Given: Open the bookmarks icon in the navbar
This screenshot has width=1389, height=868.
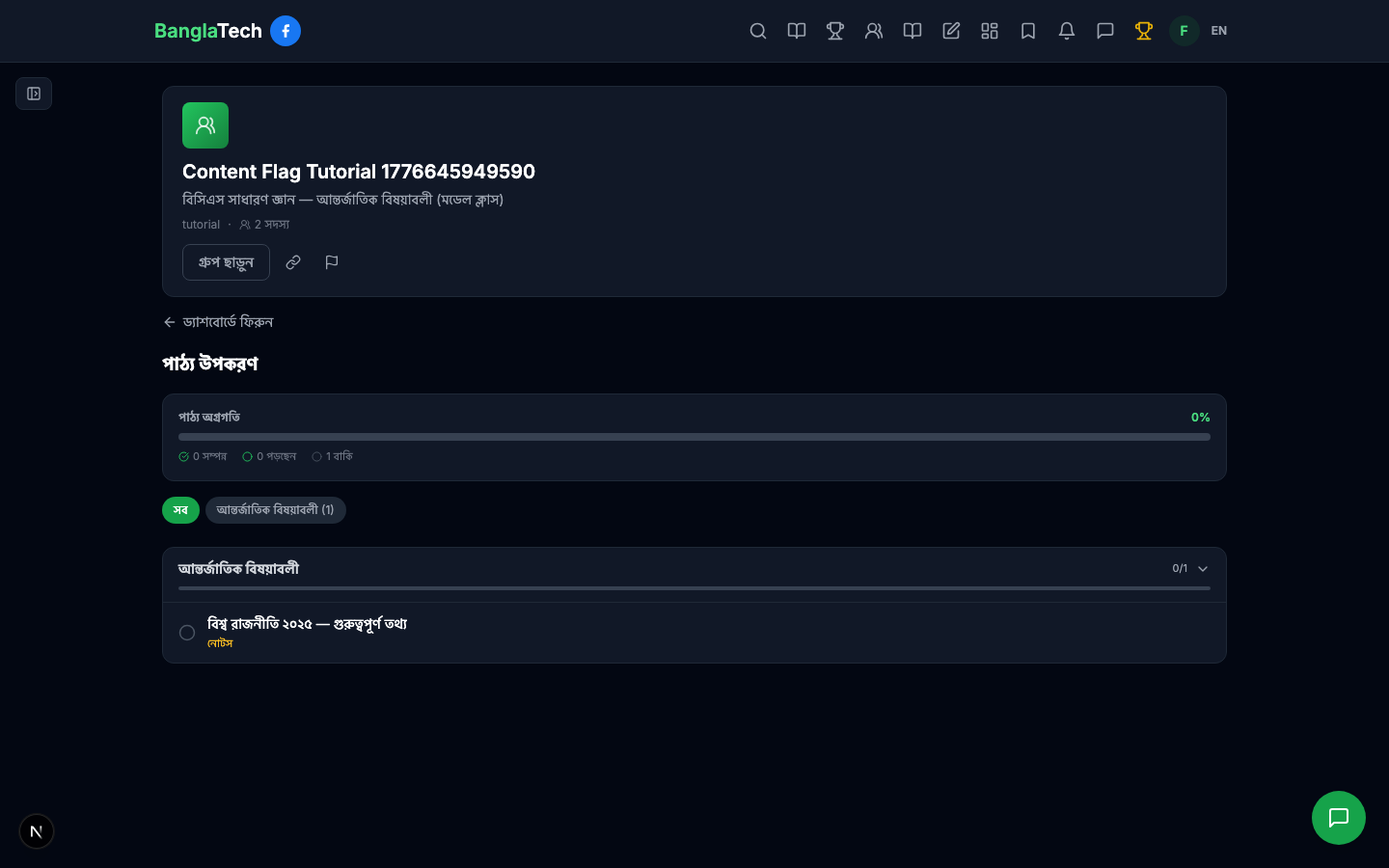Looking at the screenshot, I should pos(1028,31).
